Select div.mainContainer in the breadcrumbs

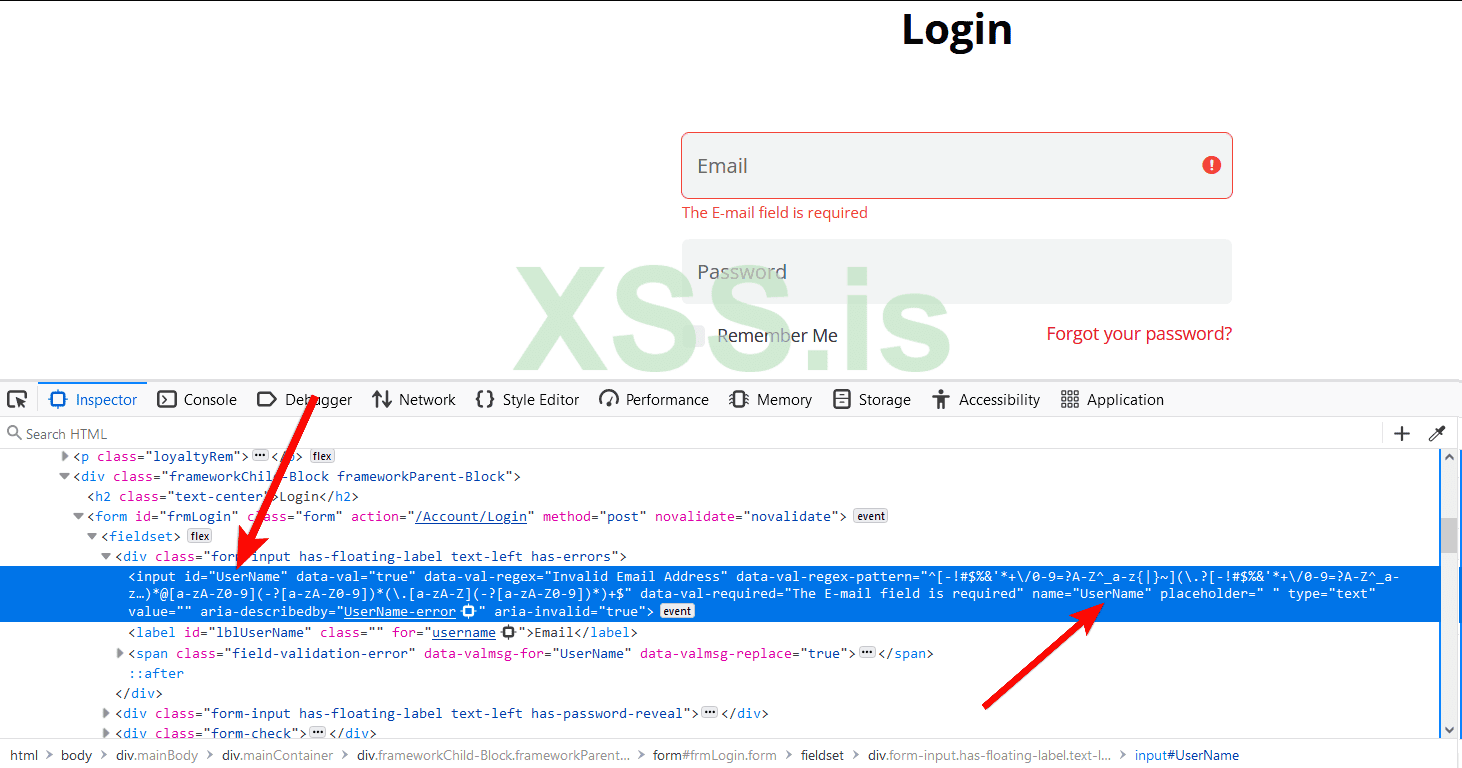(x=278, y=755)
